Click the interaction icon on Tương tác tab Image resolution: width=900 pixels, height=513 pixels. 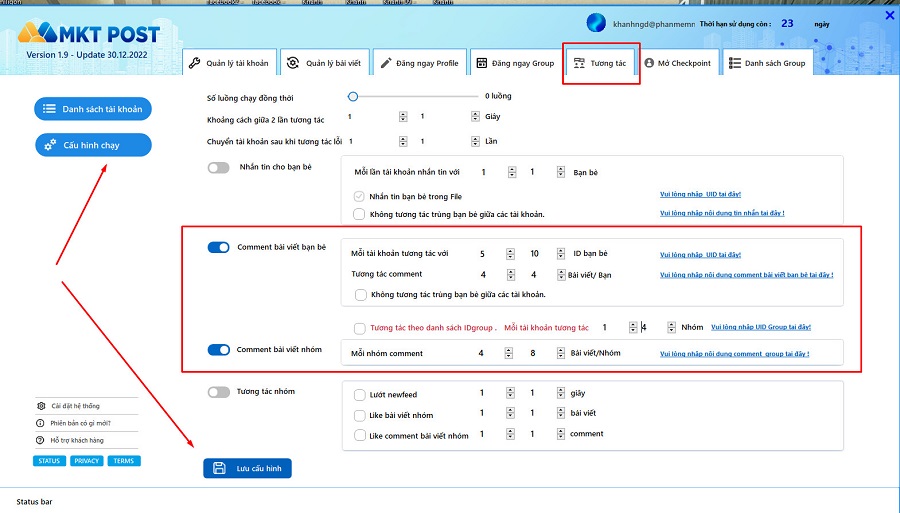tap(579, 63)
